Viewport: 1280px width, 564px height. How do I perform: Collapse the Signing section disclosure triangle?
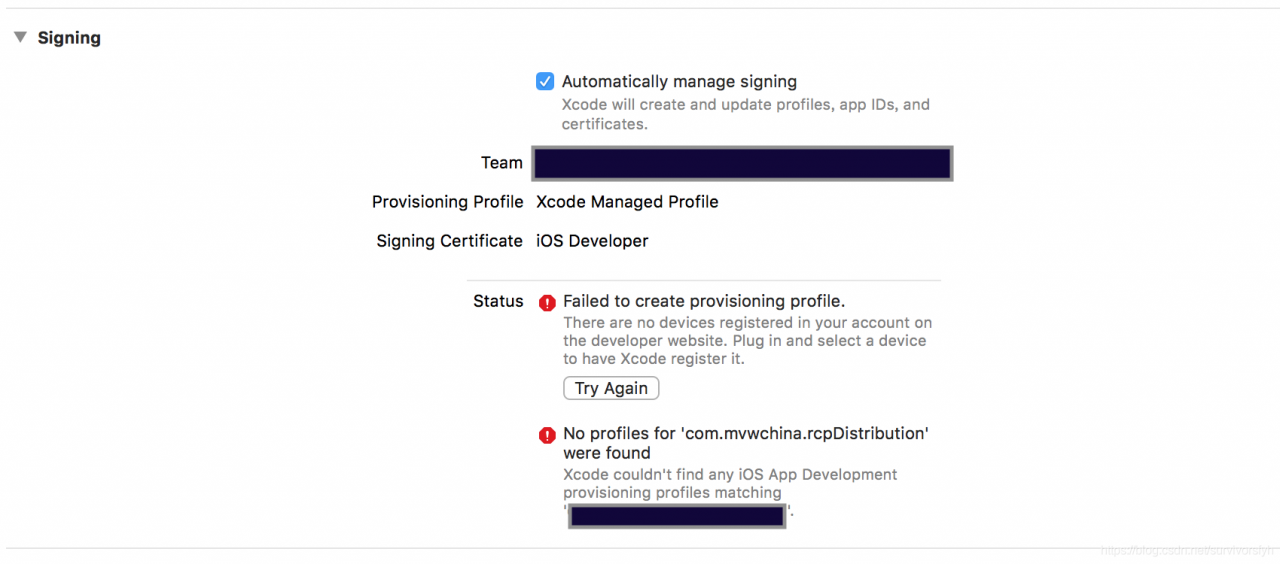click(x=20, y=38)
